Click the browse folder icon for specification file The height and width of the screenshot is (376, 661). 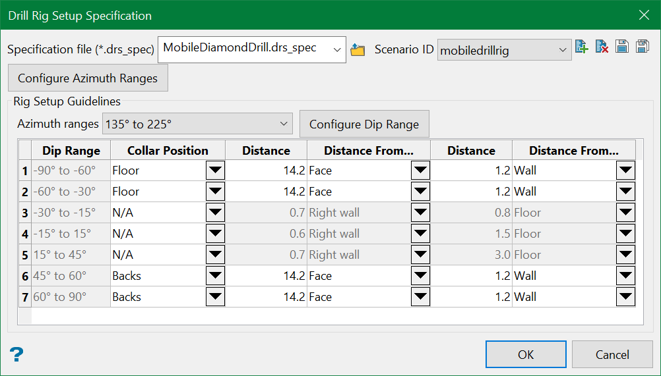pyautogui.click(x=357, y=50)
